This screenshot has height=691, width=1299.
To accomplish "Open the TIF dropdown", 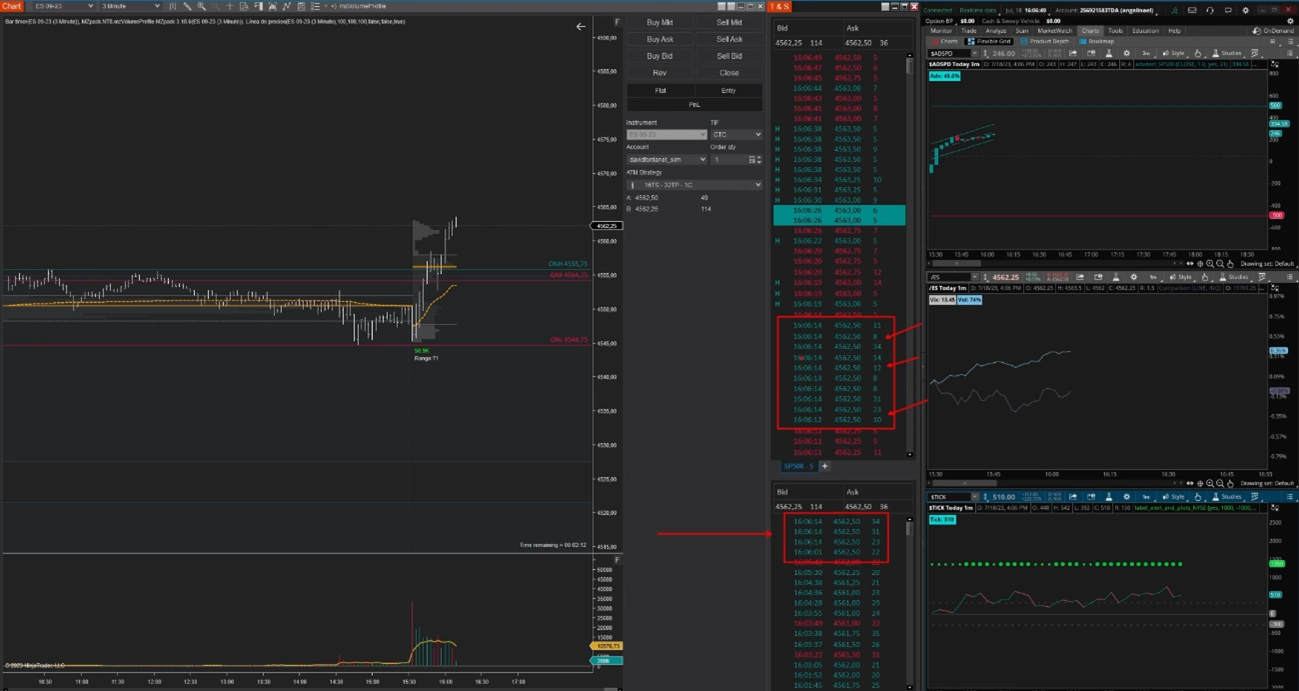I will pyautogui.click(x=736, y=134).
